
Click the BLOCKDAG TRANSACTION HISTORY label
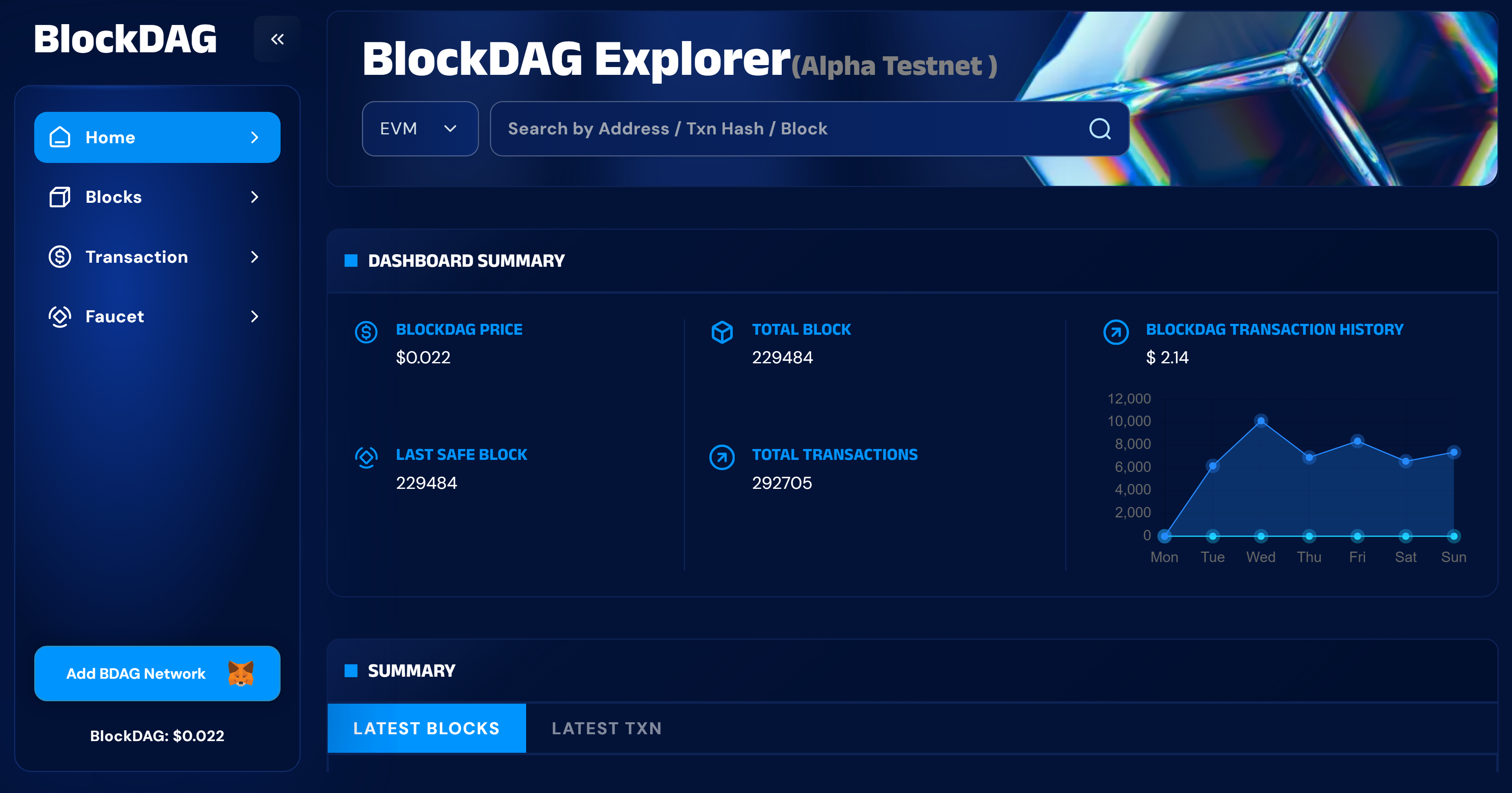click(x=1274, y=329)
